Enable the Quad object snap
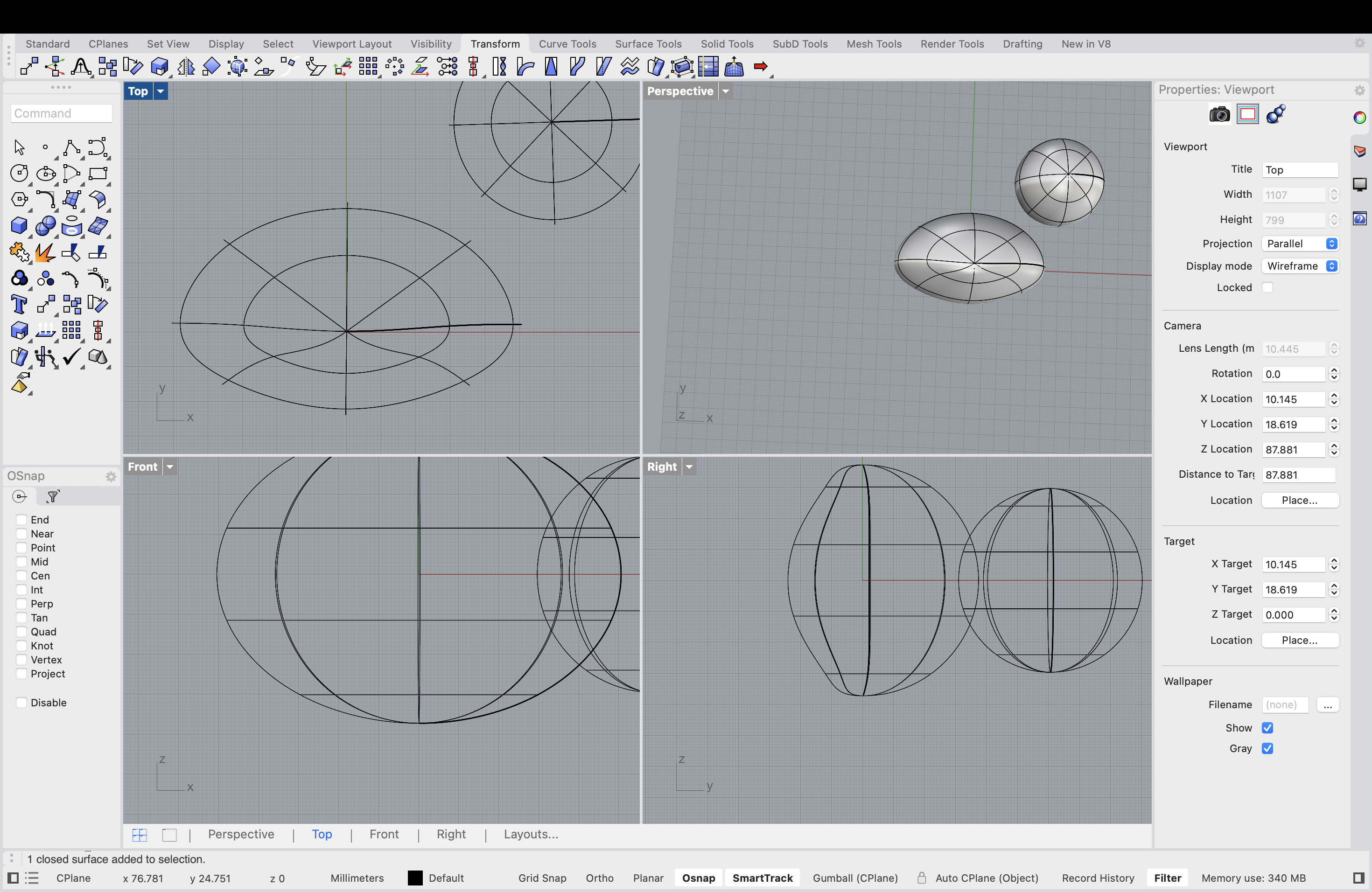This screenshot has height=892, width=1372. [x=21, y=632]
